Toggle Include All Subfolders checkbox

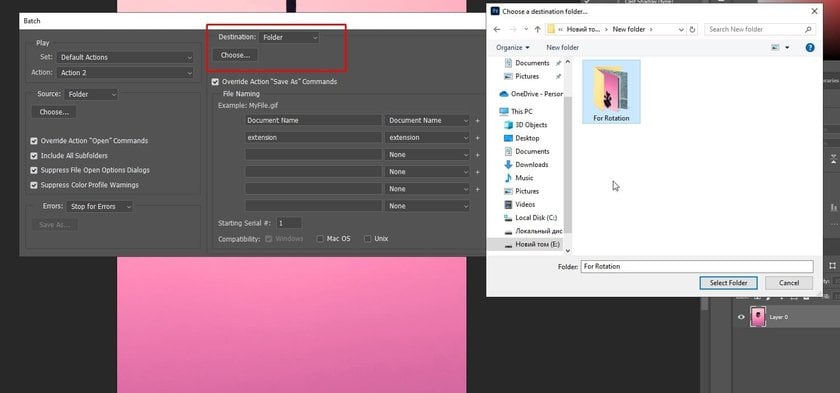tap(34, 156)
